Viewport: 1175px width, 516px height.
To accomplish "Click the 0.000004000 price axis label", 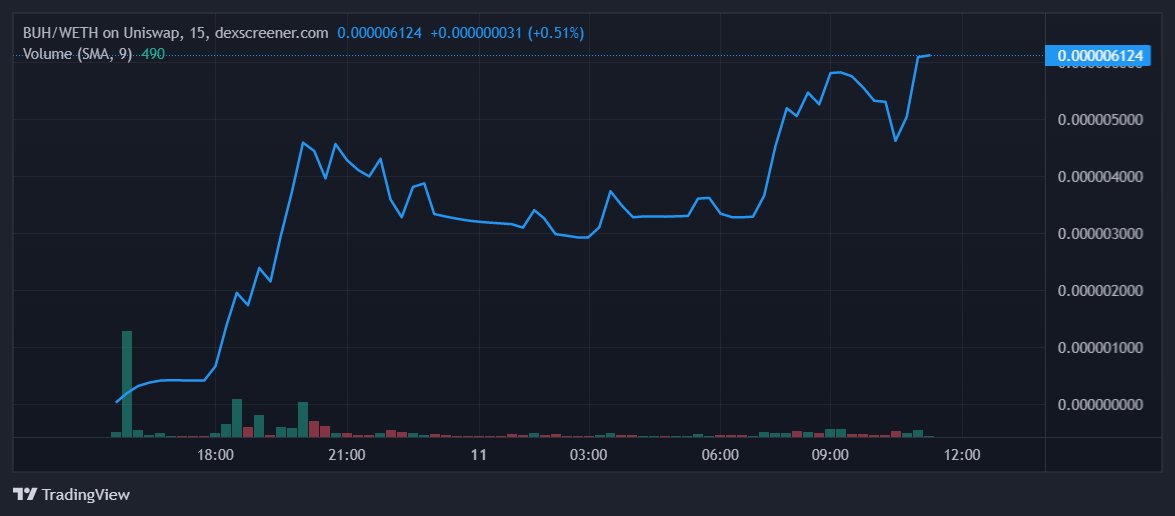I will [x=1100, y=177].
